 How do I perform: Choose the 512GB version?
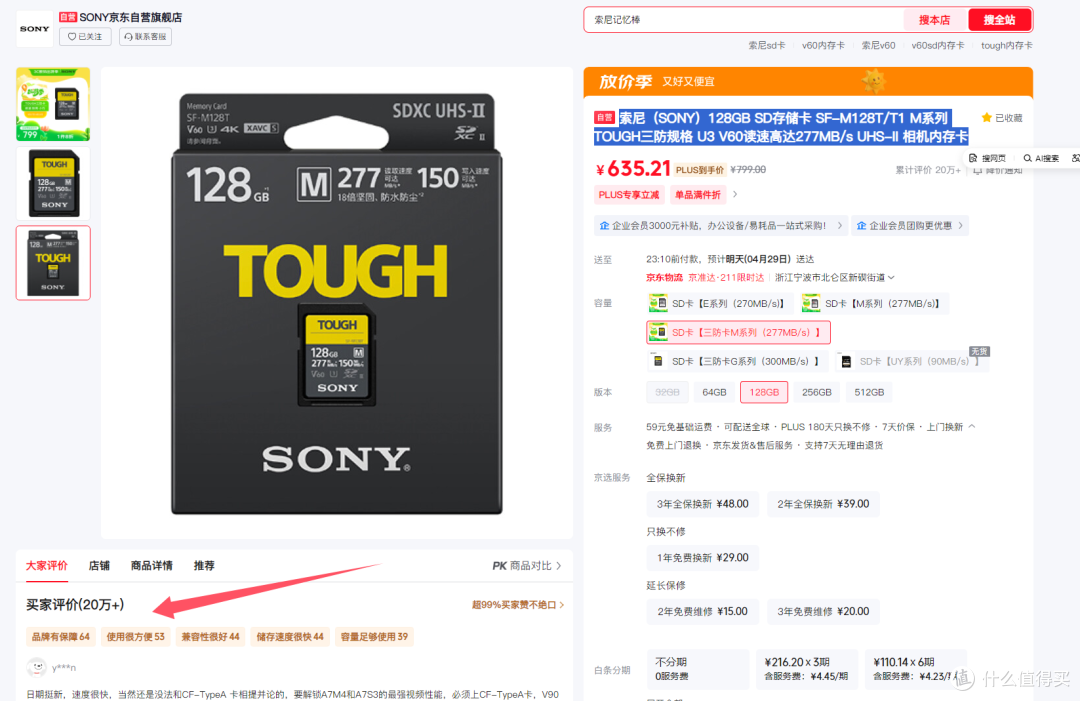pos(869,393)
